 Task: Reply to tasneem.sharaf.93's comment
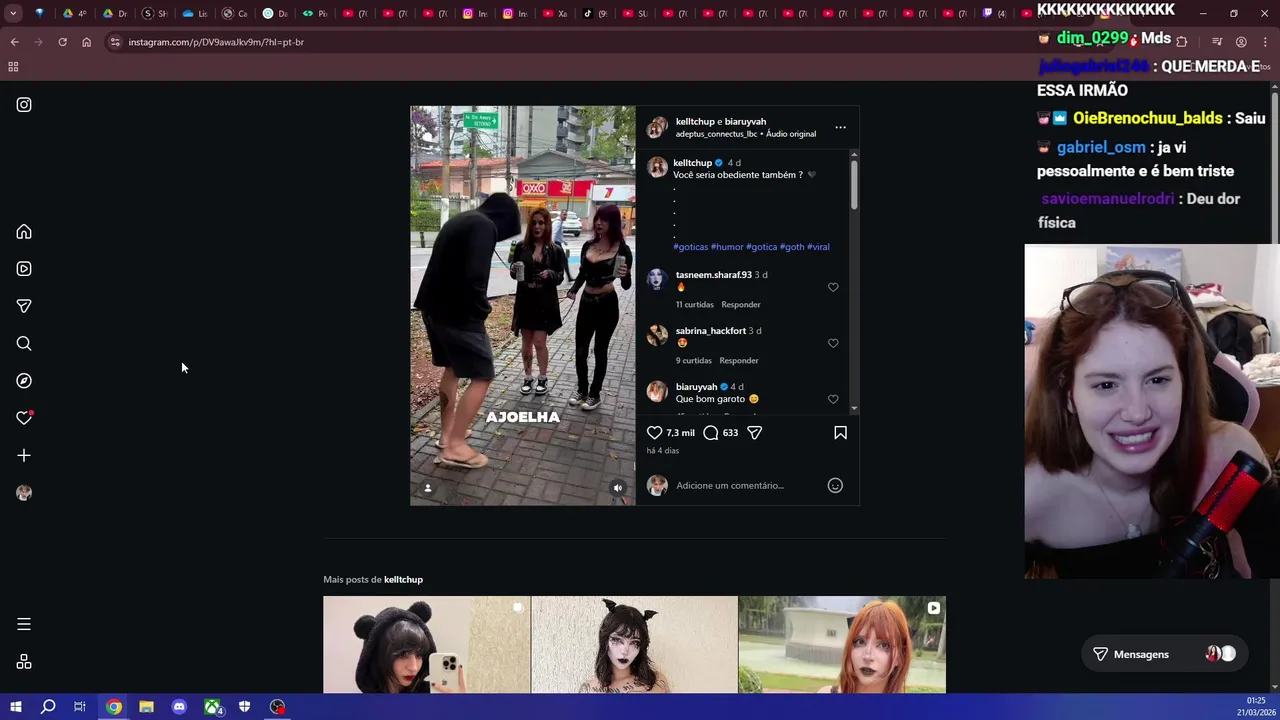pyautogui.click(x=741, y=304)
